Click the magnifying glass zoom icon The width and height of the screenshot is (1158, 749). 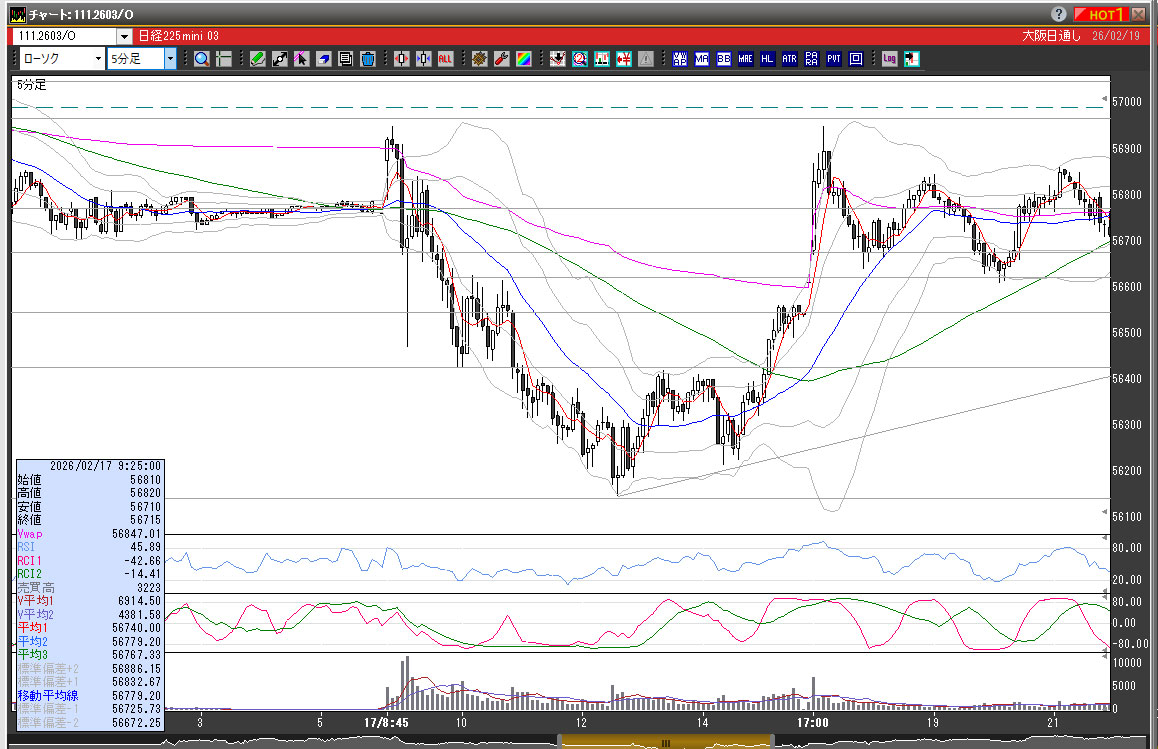[202, 59]
